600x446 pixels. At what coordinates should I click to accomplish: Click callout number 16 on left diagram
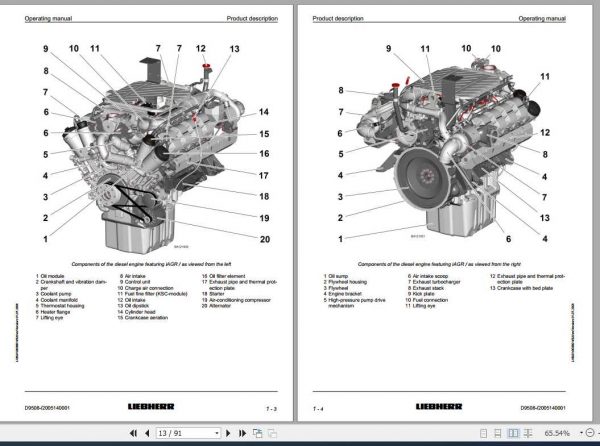click(264, 153)
